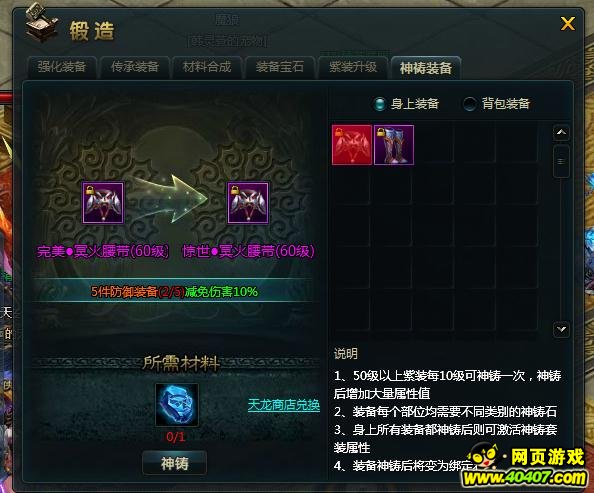Select the 身上装备 radio button
Screen dimensions: 594x493
pos(379,103)
